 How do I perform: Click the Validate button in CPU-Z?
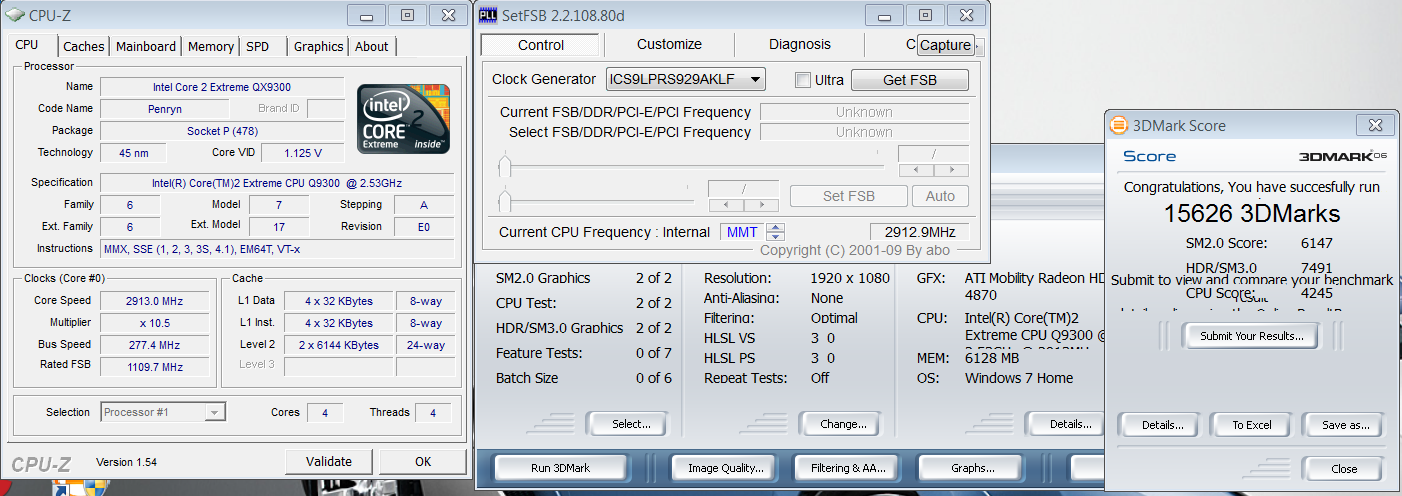pos(329,461)
